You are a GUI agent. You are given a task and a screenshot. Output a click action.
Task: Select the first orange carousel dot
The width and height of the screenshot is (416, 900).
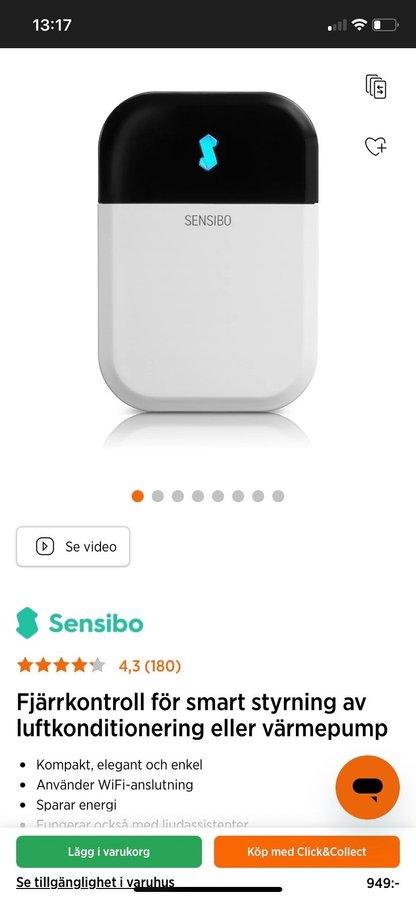pos(138,496)
